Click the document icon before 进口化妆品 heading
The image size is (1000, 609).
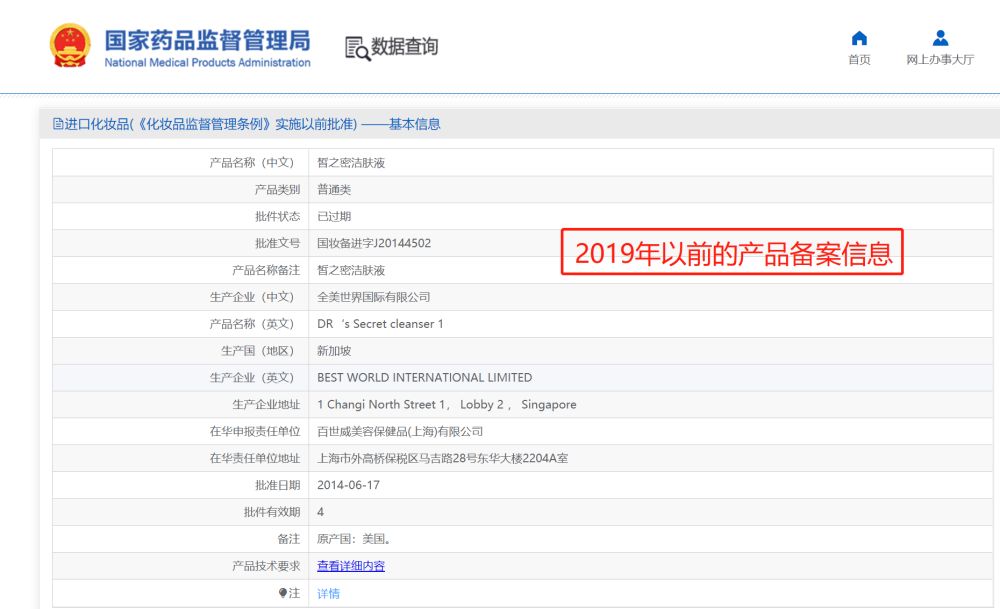[58, 124]
